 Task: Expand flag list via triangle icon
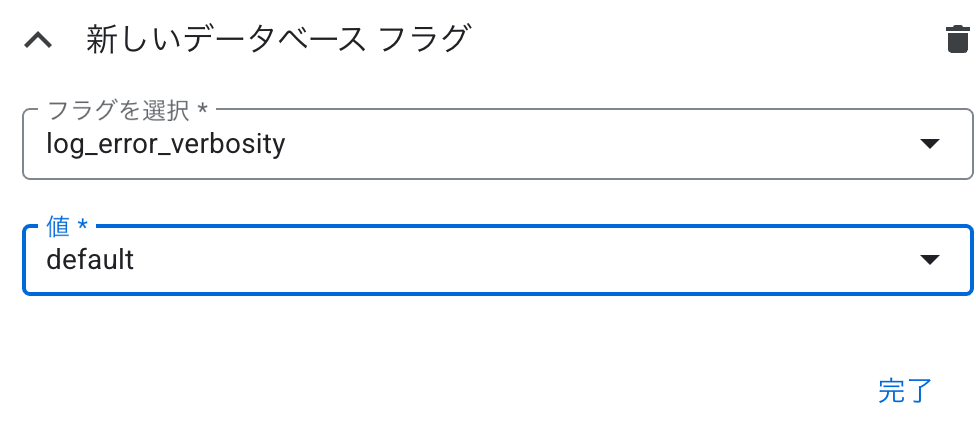click(929, 144)
